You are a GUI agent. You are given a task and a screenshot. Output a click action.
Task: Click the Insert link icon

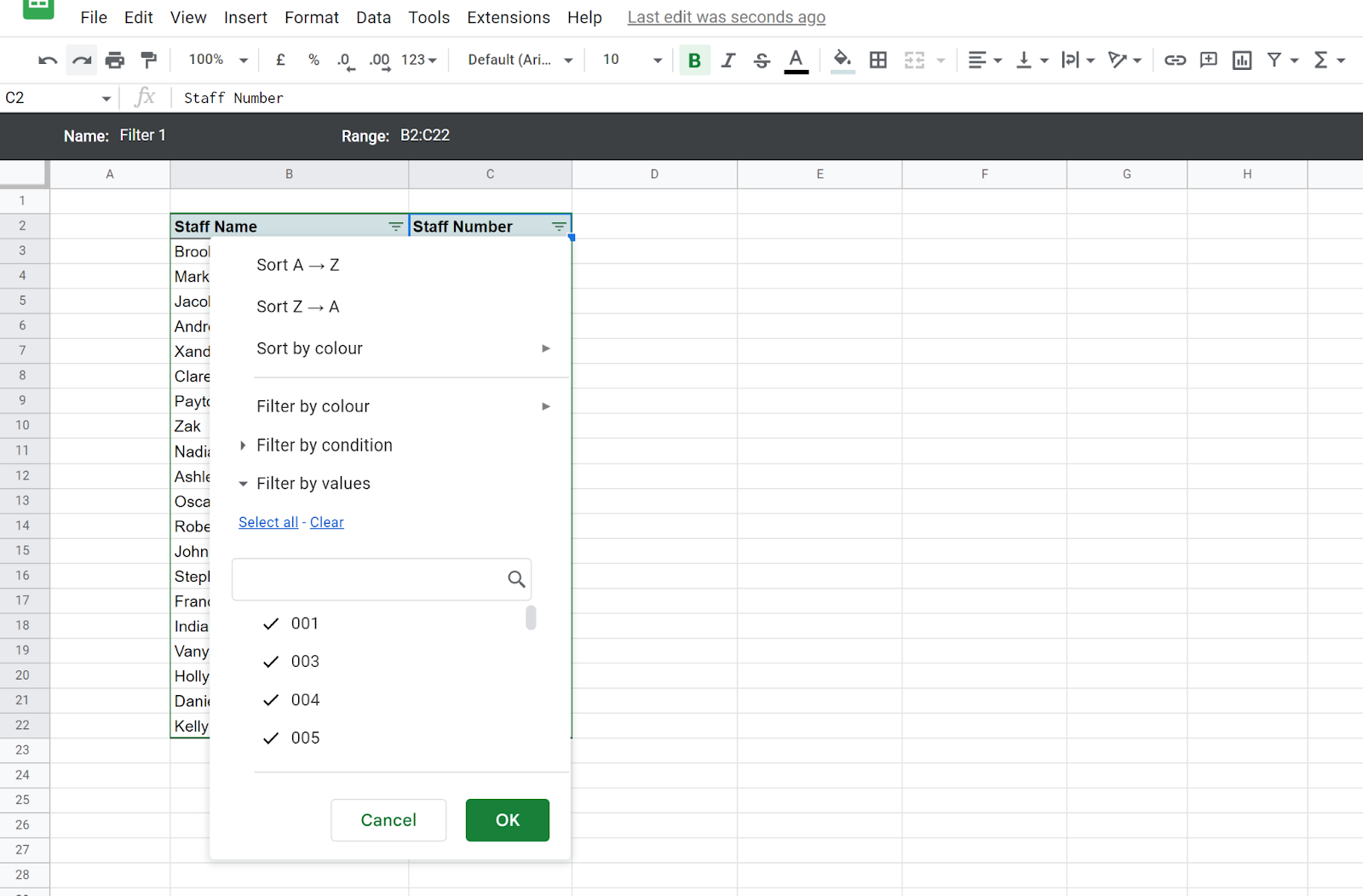click(1175, 60)
